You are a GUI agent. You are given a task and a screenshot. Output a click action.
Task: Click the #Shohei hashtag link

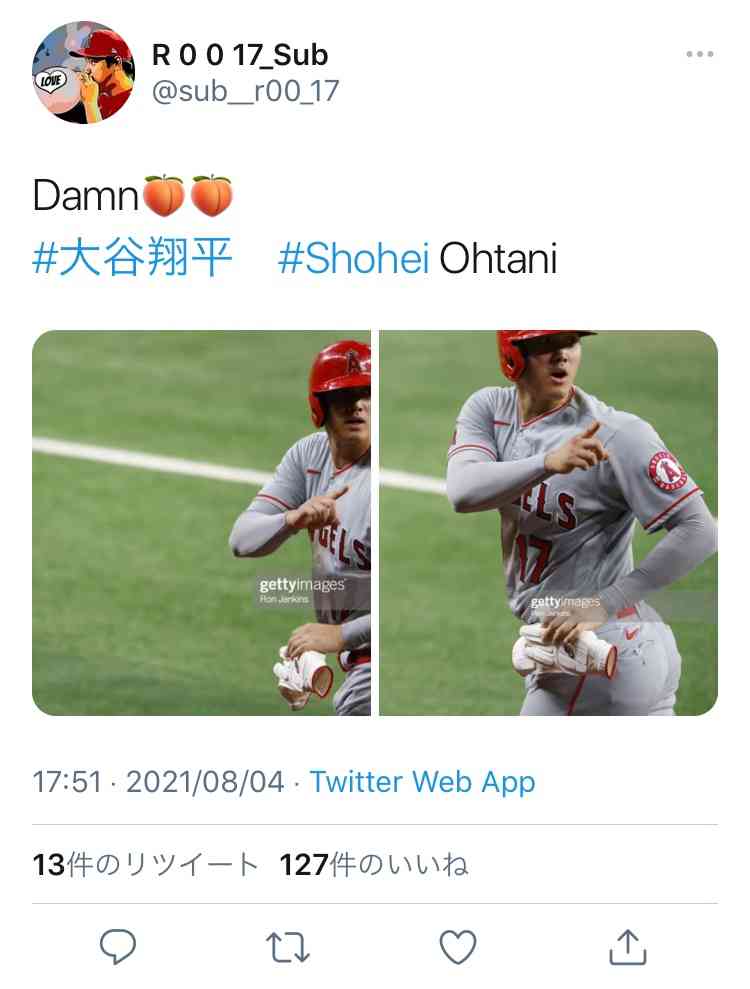(354, 258)
